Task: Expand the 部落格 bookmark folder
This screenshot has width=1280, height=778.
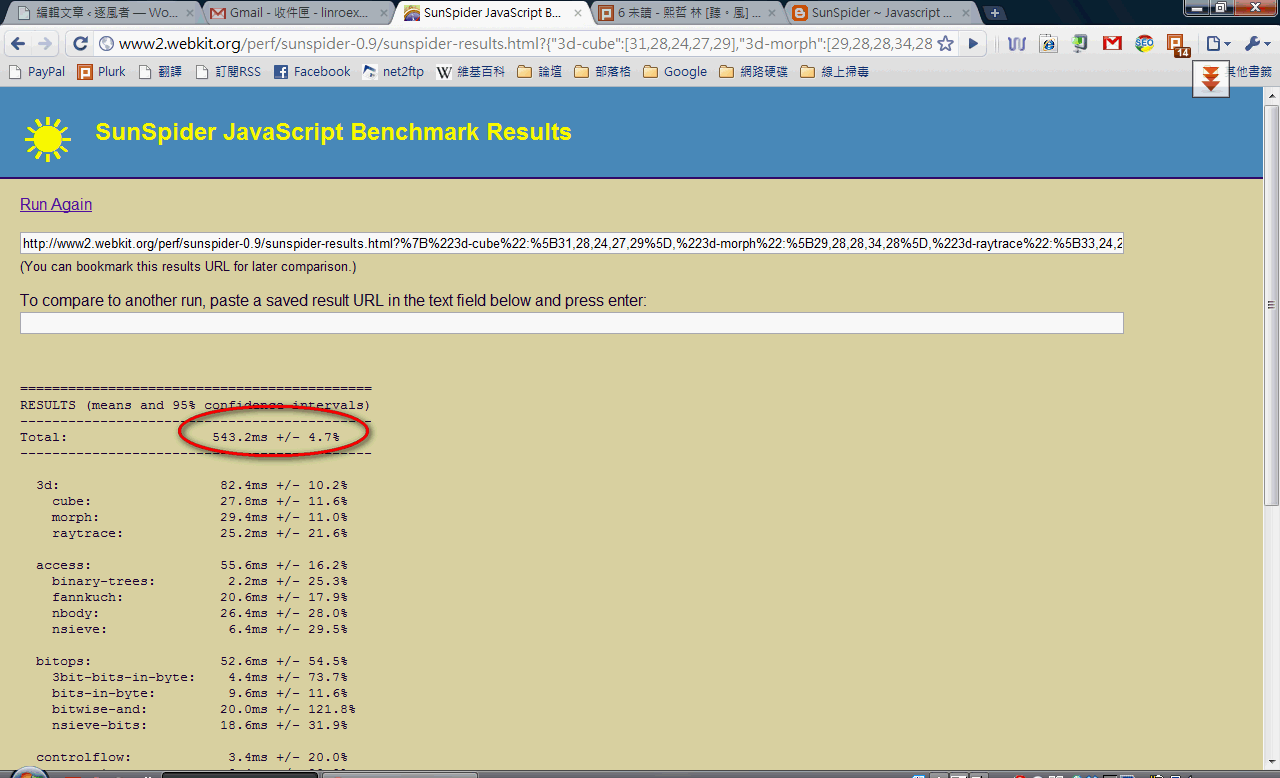Action: point(602,72)
